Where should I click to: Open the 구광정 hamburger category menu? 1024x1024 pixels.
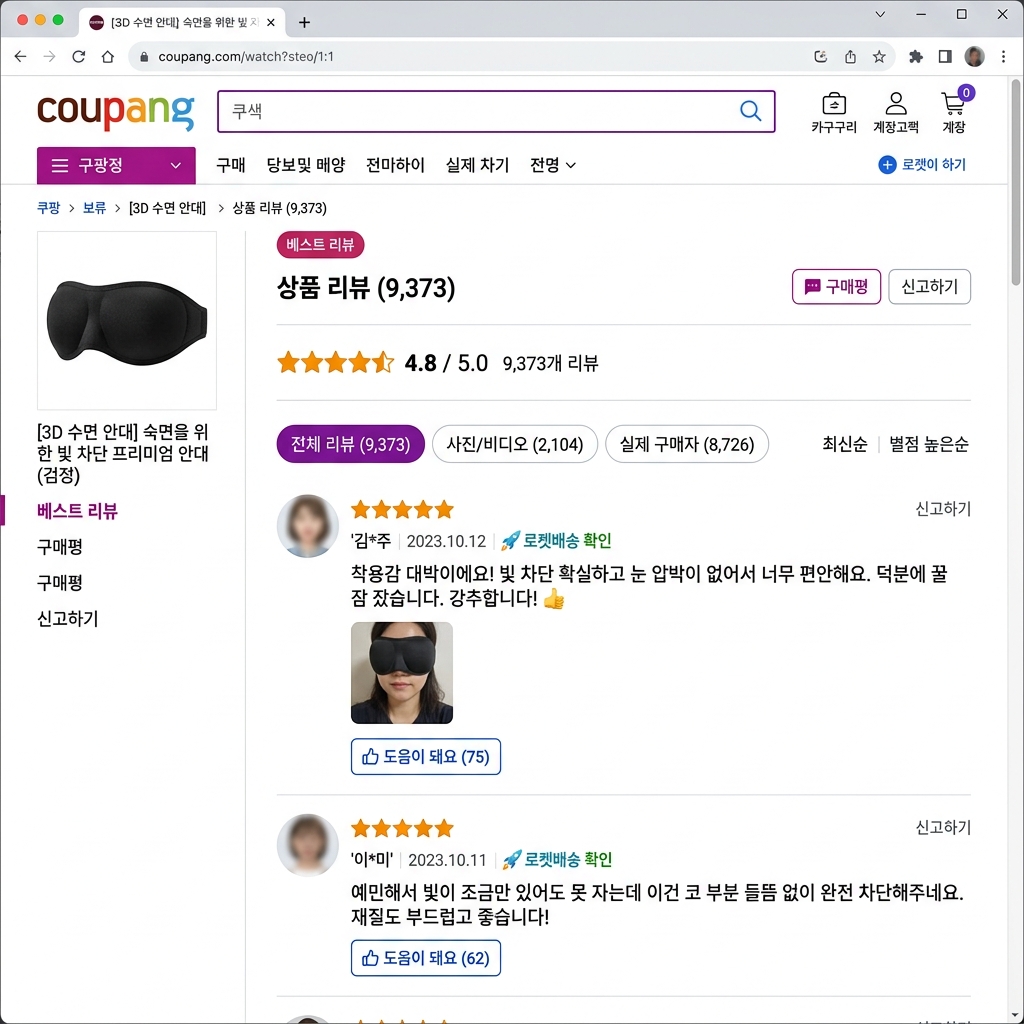pyautogui.click(x=61, y=165)
